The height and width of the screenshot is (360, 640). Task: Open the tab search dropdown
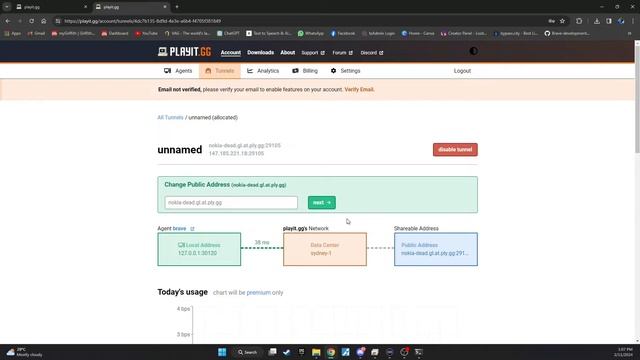coord(7,7)
